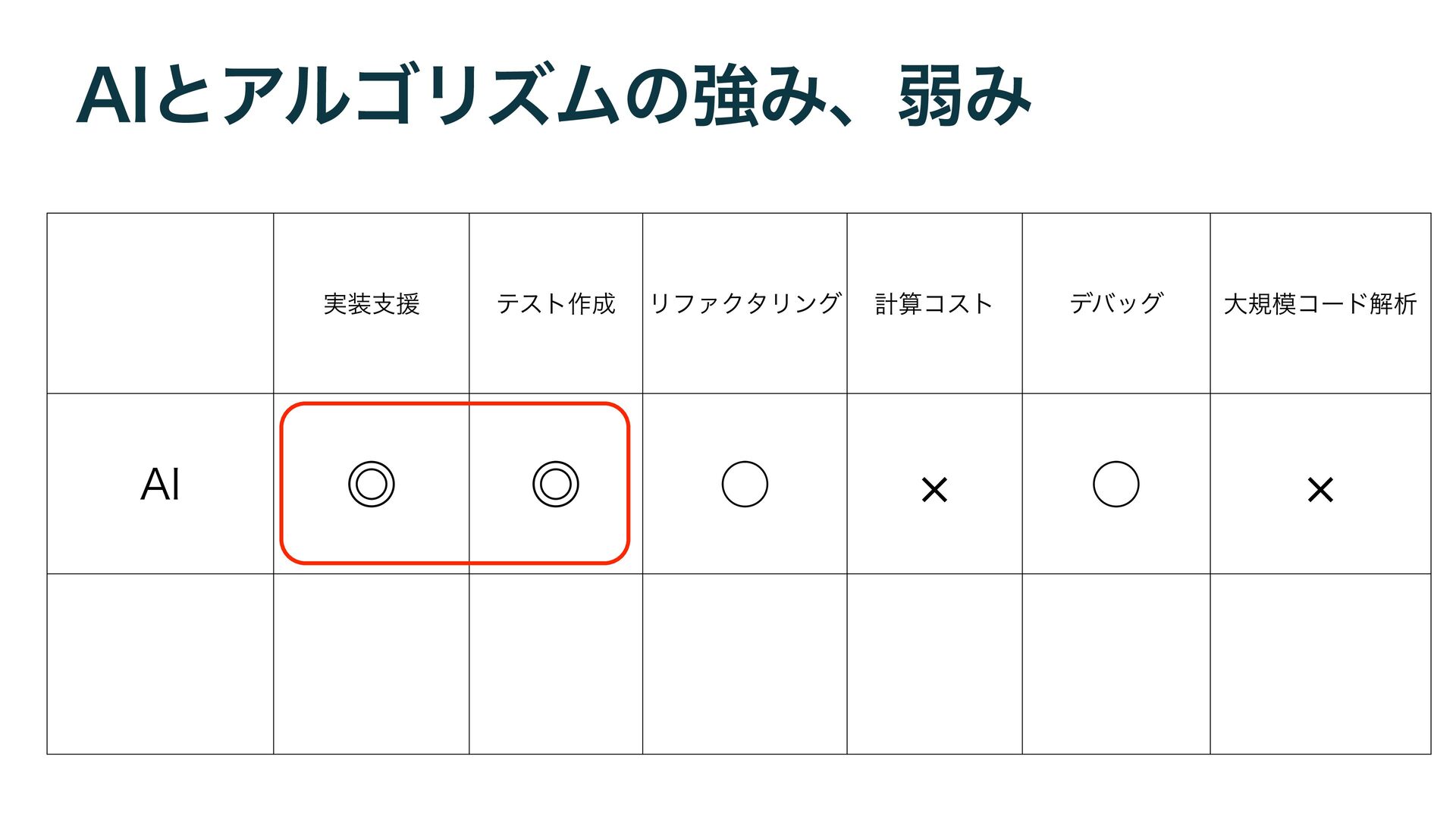The image size is (1456, 819).
Task: Click the empty top-left header cell
Action: coord(160,303)
